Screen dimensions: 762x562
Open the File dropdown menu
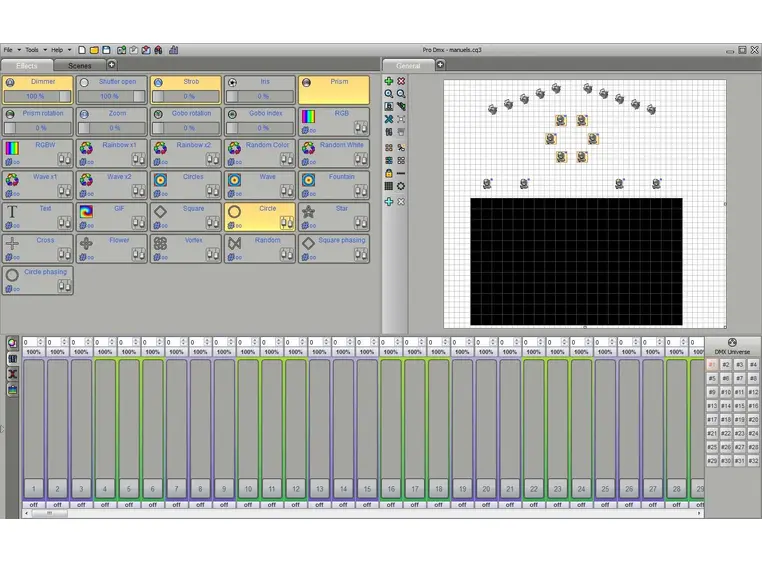pyautogui.click(x=10, y=50)
